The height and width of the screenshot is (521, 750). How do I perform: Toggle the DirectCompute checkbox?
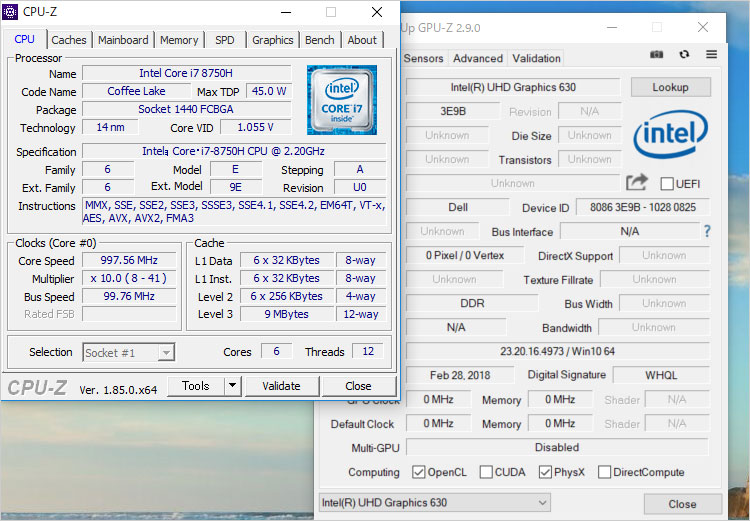point(604,472)
